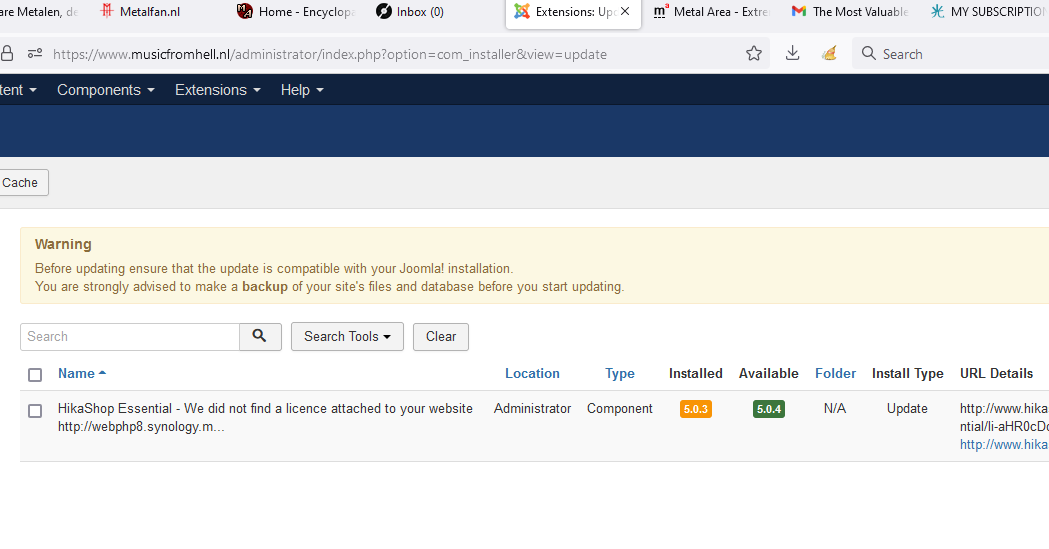Open the Search Tools dropdown
1049x549 pixels.
pyautogui.click(x=347, y=336)
